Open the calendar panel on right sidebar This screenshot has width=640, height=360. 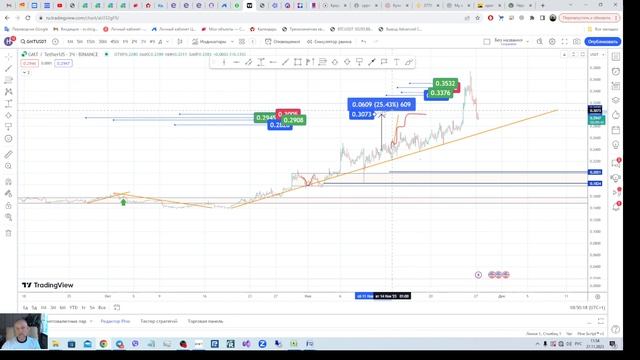(616, 130)
